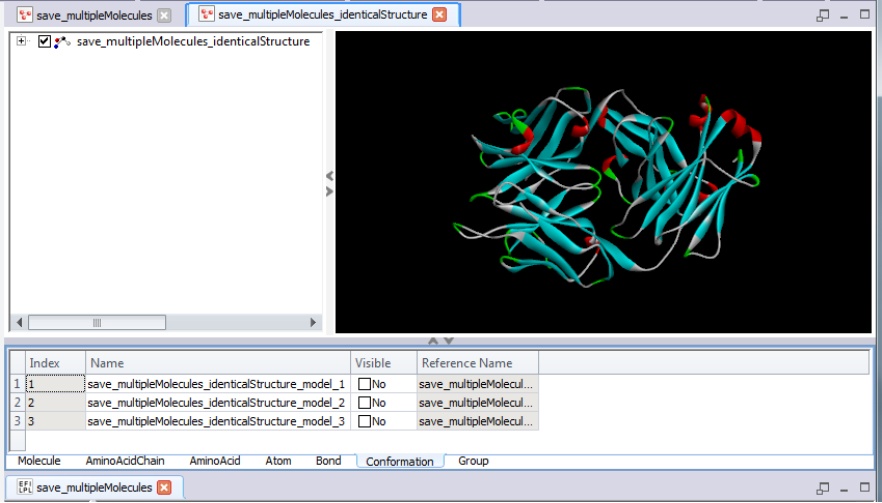Screen dimensions: 882x503
Task: Select the save_multipleMolecules_identicalStructure tab
Action: coord(322,15)
